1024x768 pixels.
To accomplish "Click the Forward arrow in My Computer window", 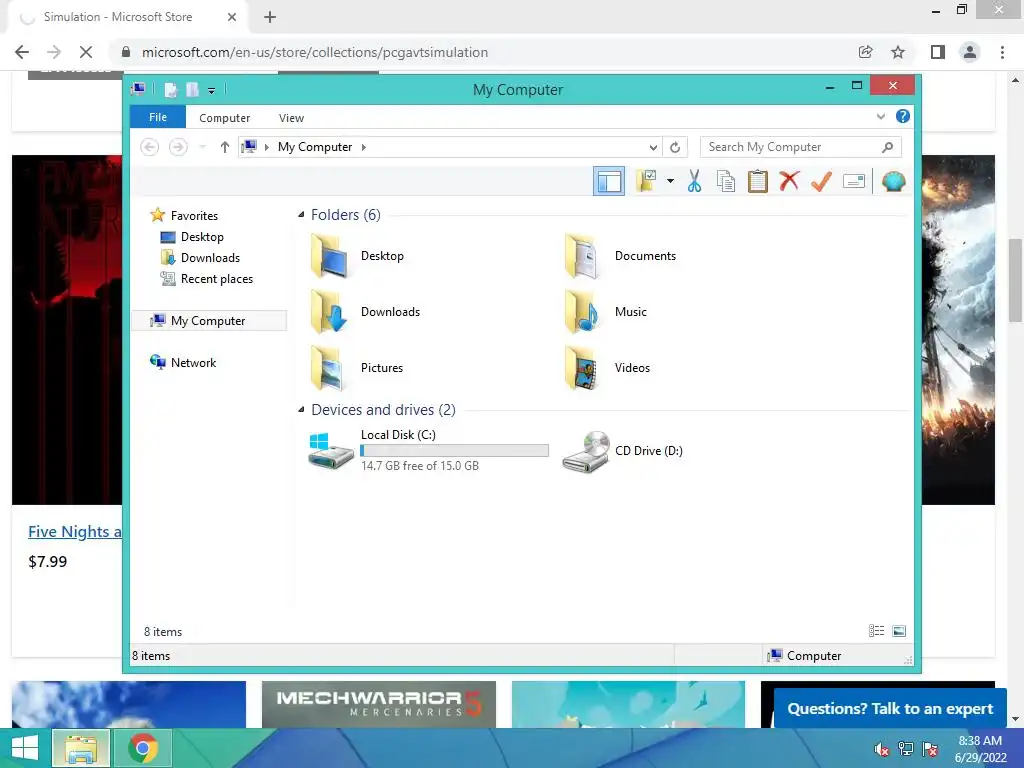I will point(178,147).
